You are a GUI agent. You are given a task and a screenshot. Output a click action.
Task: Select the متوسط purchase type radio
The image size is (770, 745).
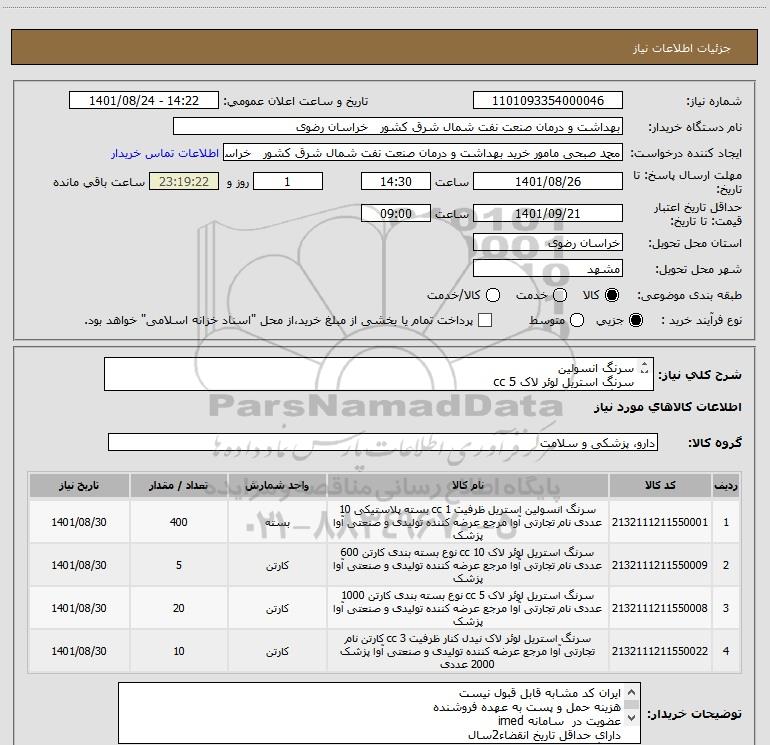click(577, 320)
